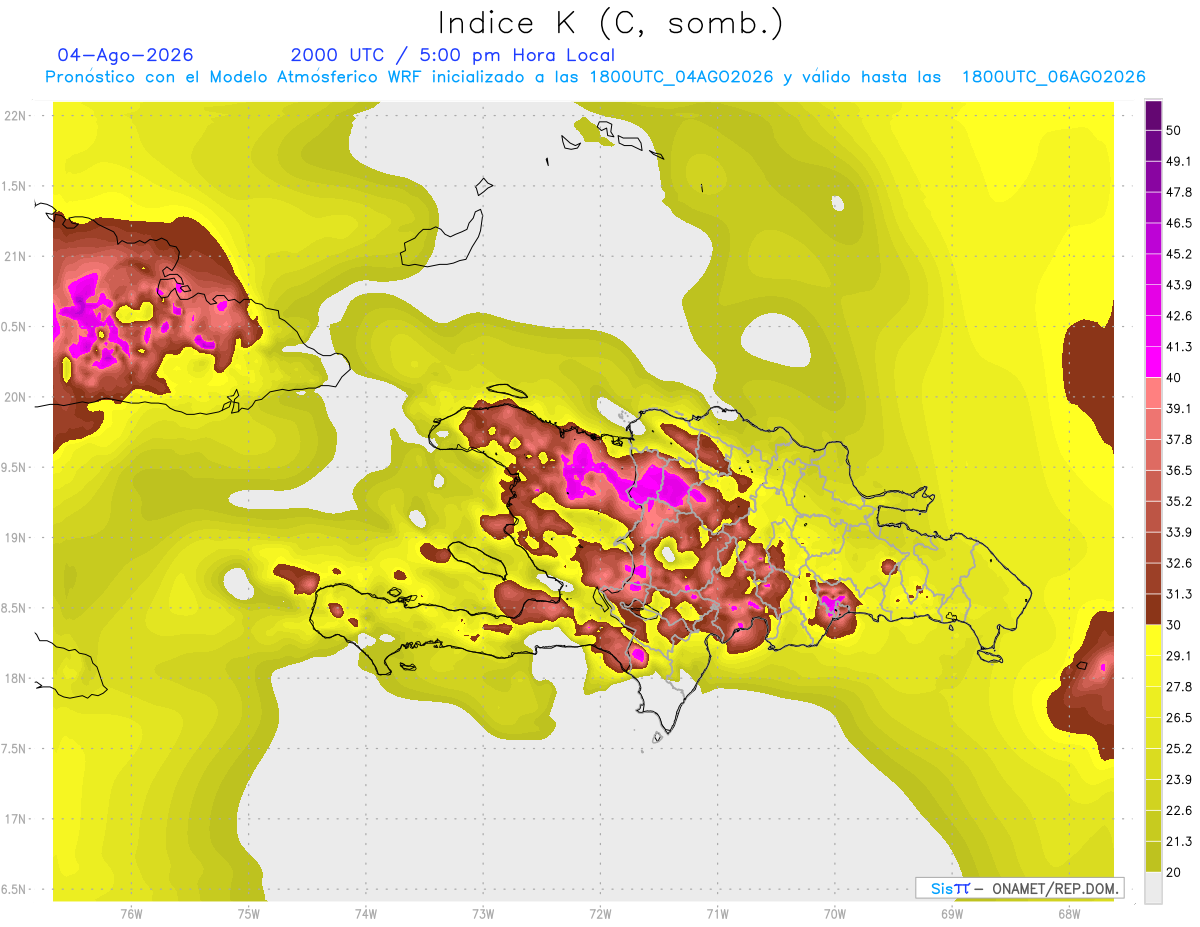This screenshot has width=1200, height=927.
Task: Click the colorbar value 22.6
Action: [1179, 811]
